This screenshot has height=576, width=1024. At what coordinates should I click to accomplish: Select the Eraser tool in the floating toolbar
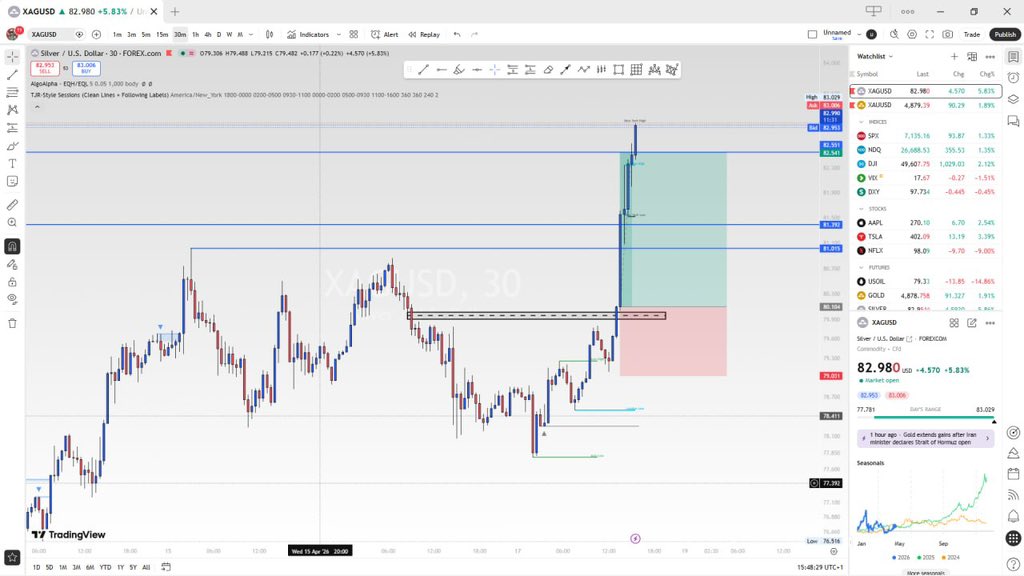click(x=547, y=69)
